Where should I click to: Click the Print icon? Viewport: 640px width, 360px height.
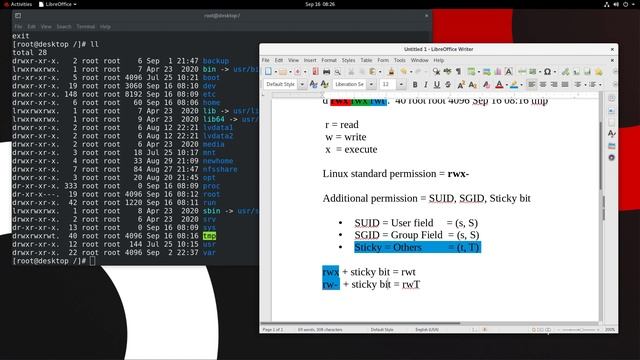point(327,72)
